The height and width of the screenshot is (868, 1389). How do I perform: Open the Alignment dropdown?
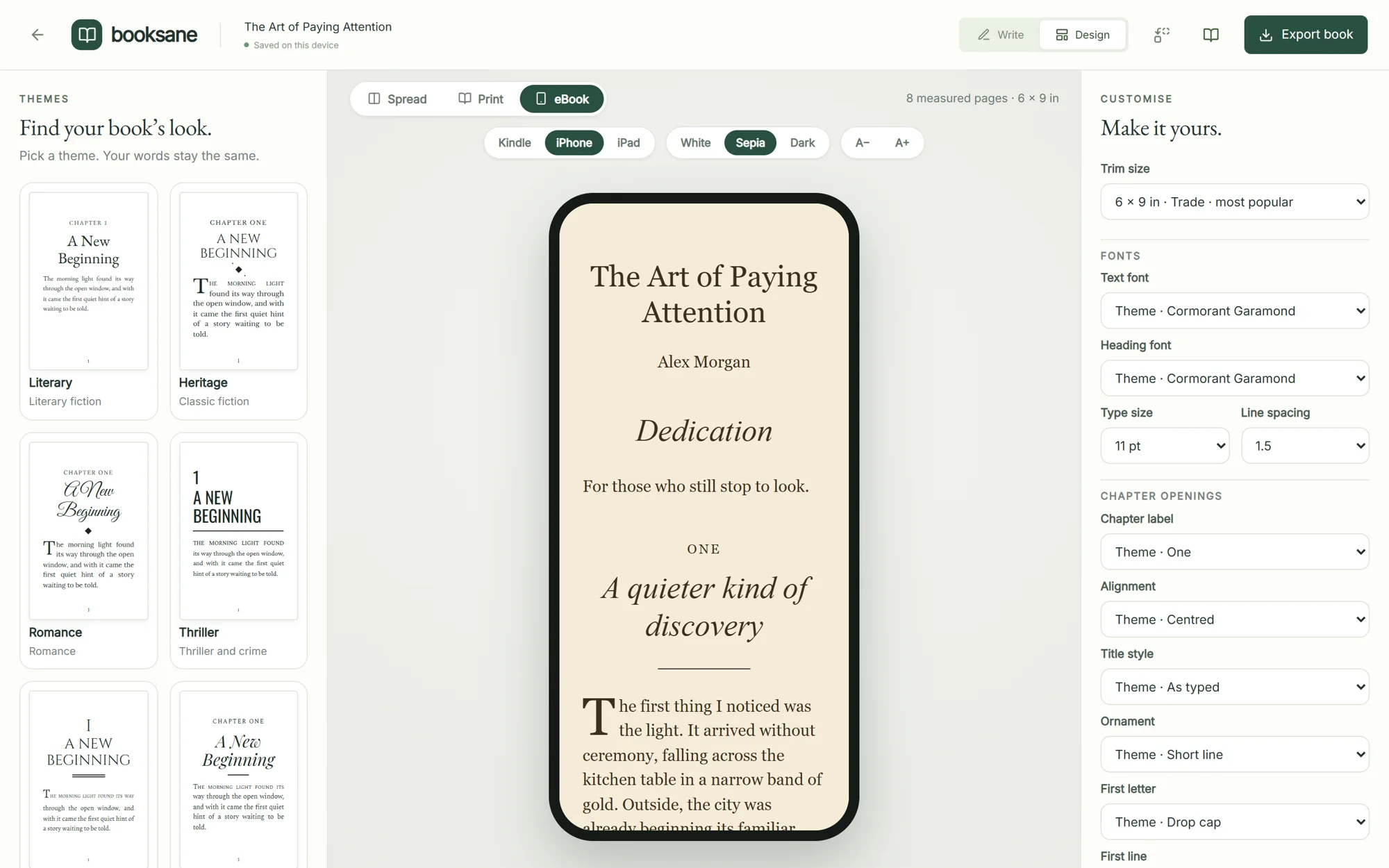pos(1235,619)
